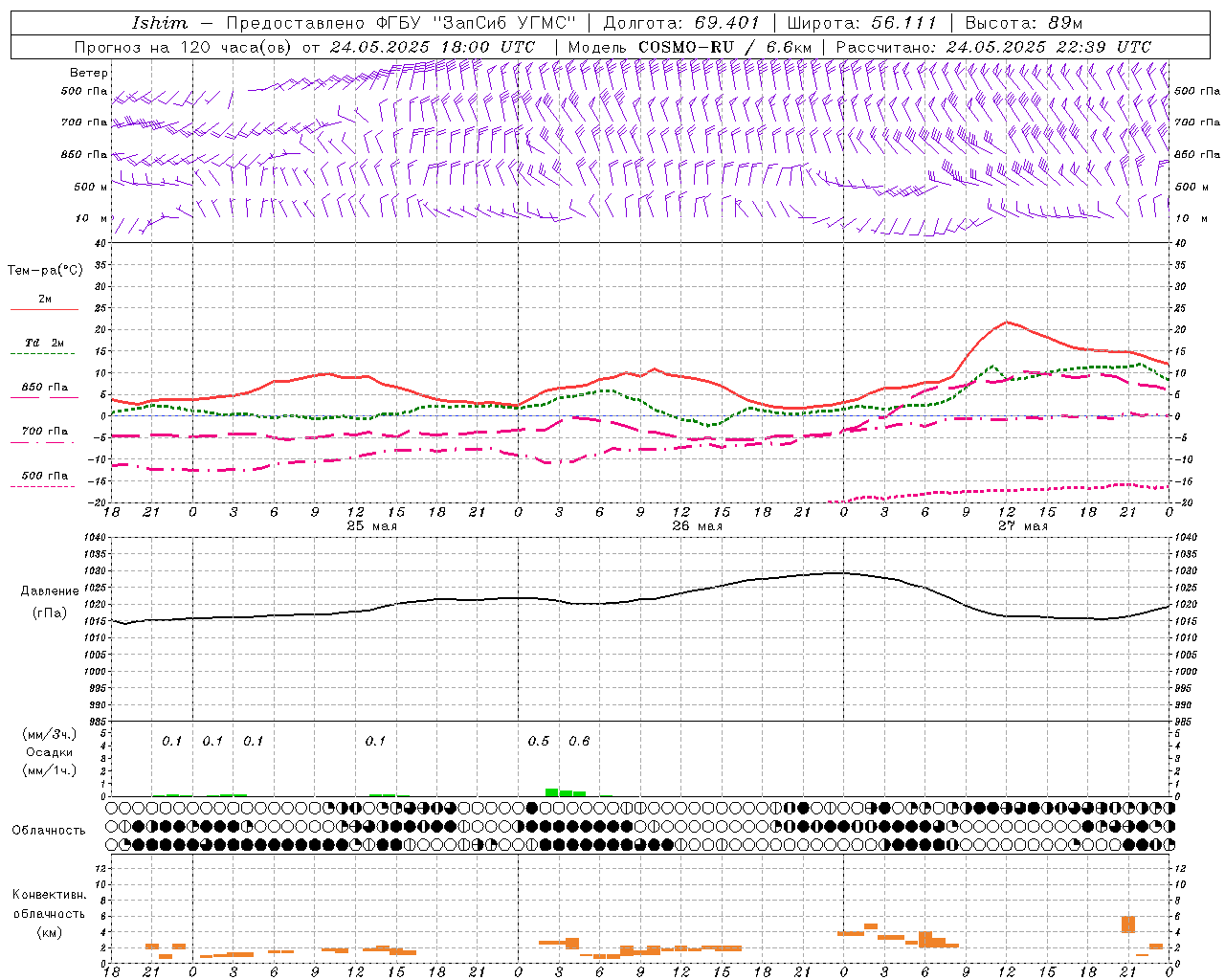The image size is (1225, 980).
Task: Select the latitude value "Широта: 56.111"
Action: [x=862, y=23]
